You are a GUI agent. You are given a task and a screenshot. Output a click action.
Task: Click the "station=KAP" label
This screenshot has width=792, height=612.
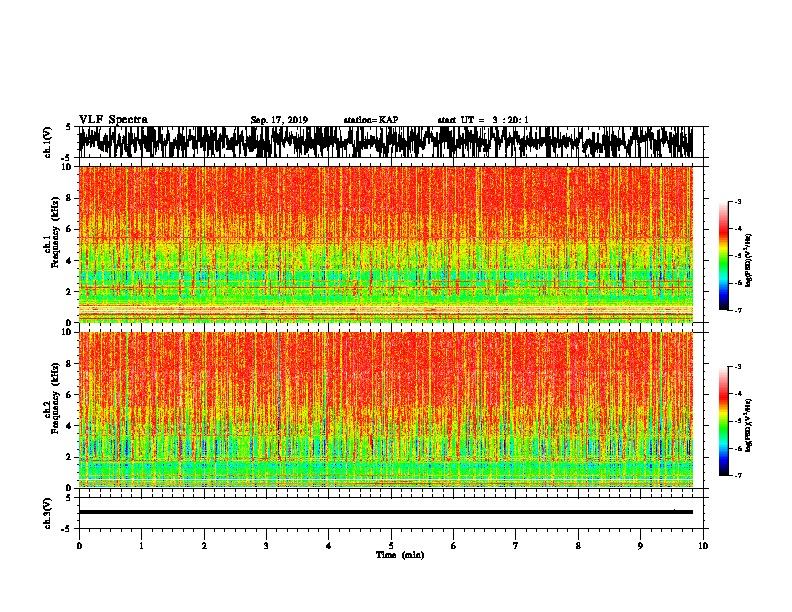(371, 120)
